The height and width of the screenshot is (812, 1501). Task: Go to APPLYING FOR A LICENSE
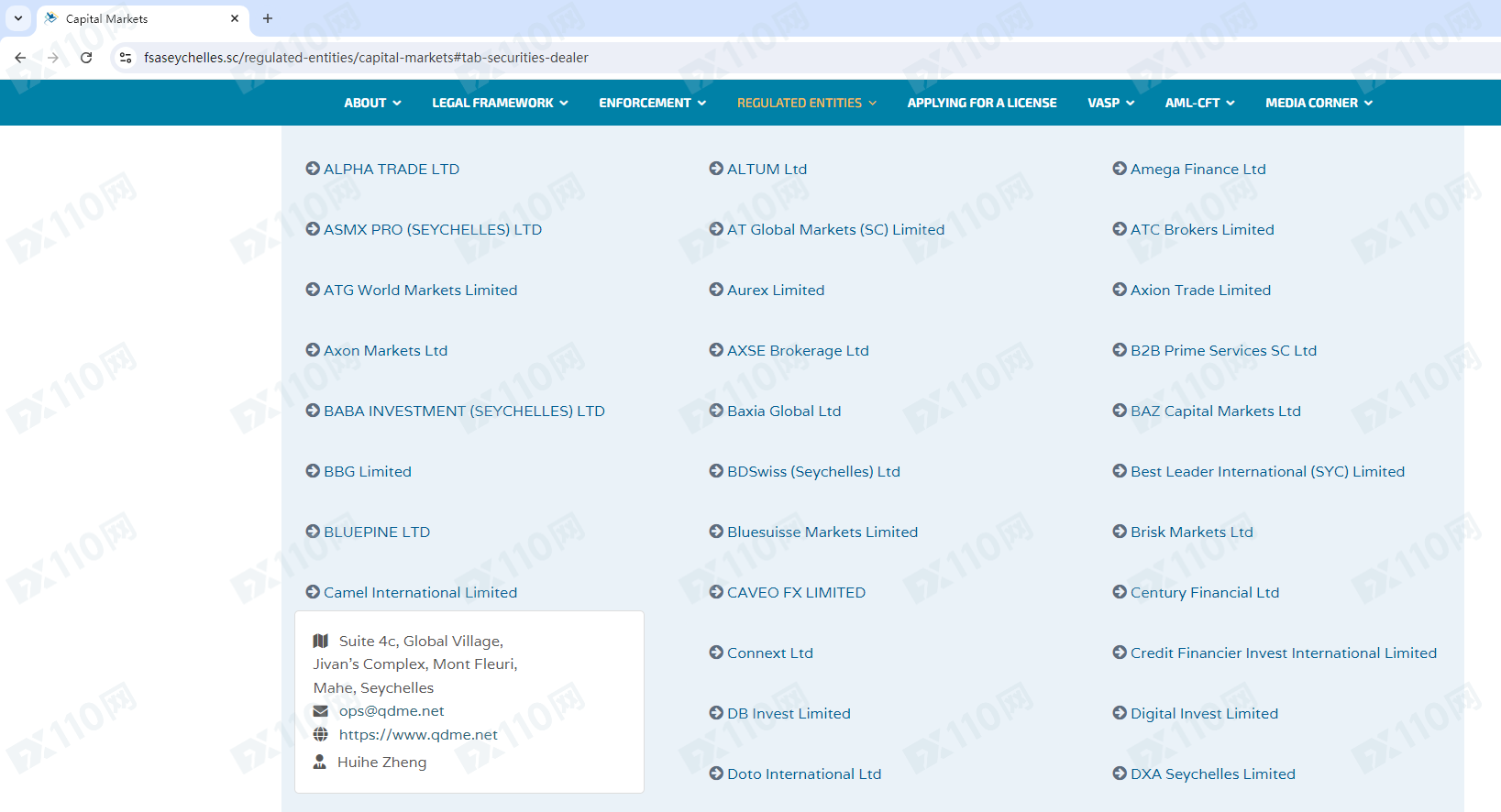click(982, 103)
